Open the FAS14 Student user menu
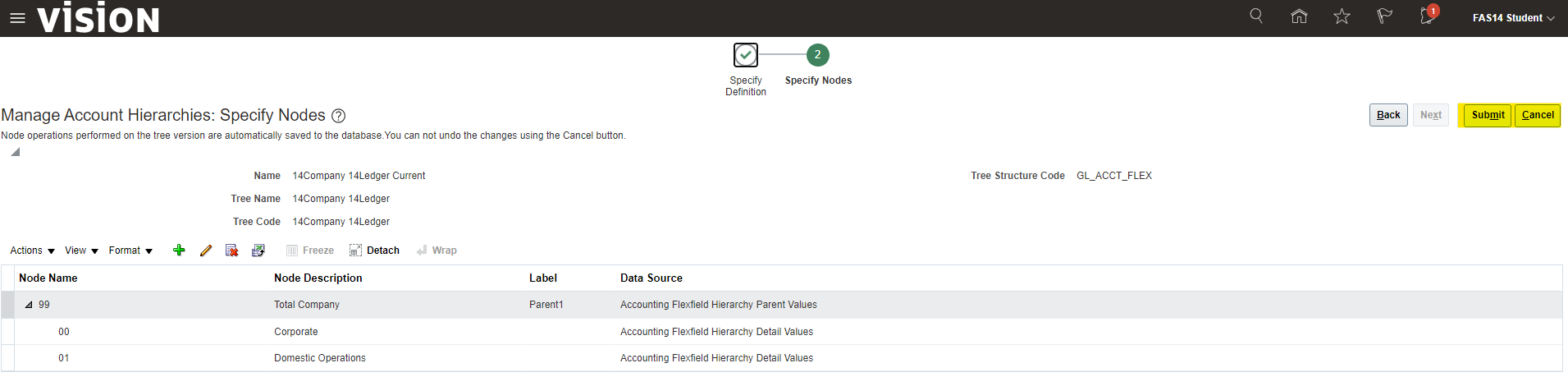 1513,18
